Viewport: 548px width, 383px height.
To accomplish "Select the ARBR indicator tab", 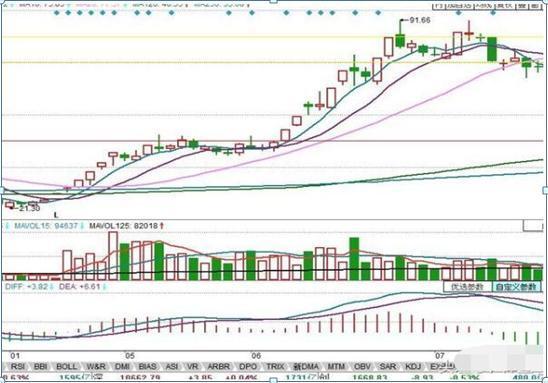I will [x=218, y=366].
